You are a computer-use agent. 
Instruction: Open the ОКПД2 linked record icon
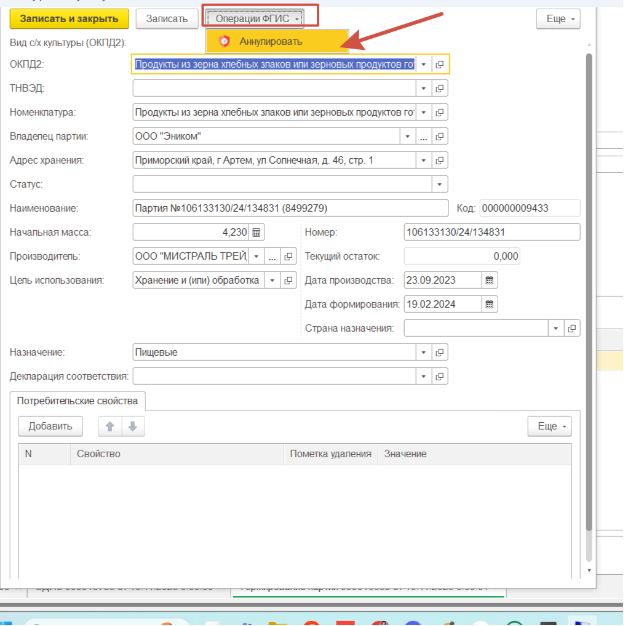(440, 64)
